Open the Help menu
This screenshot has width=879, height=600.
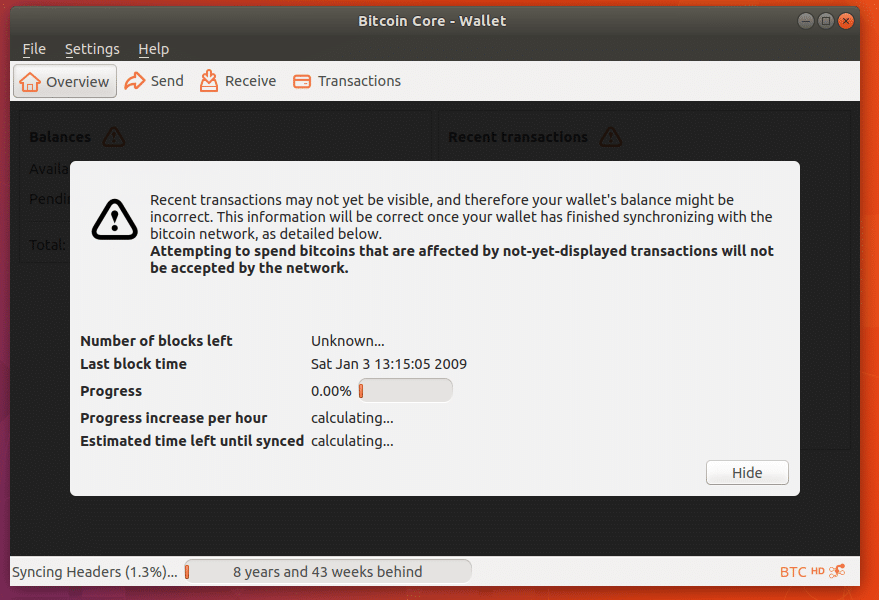tap(154, 49)
